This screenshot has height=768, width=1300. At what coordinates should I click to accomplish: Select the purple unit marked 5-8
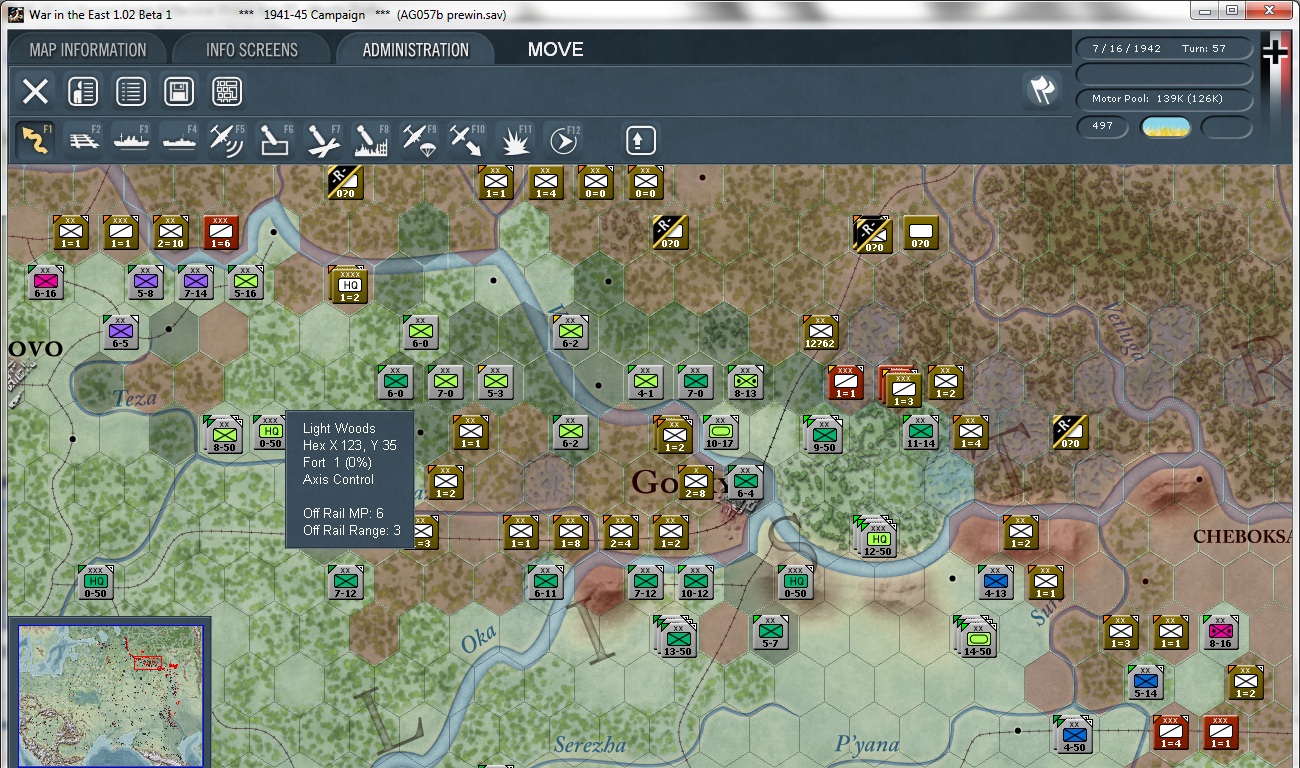(146, 283)
